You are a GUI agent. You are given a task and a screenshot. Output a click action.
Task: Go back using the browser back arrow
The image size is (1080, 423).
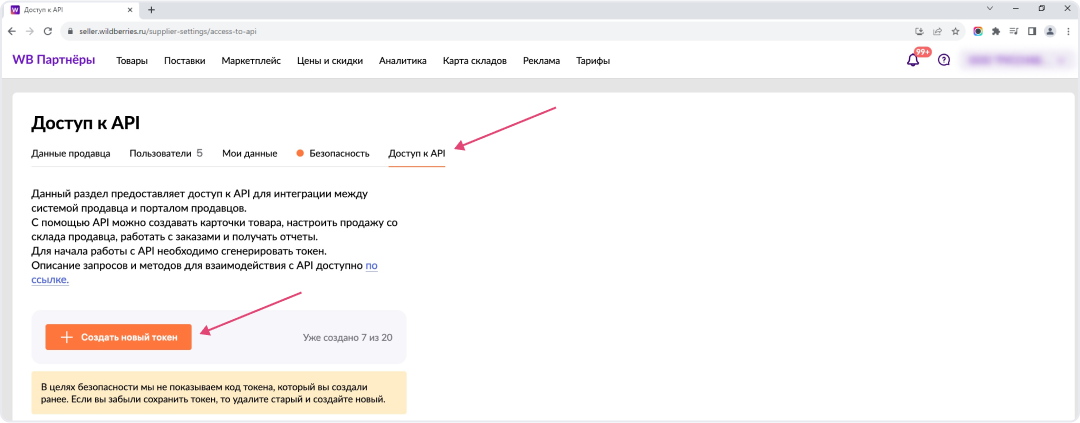(x=11, y=31)
